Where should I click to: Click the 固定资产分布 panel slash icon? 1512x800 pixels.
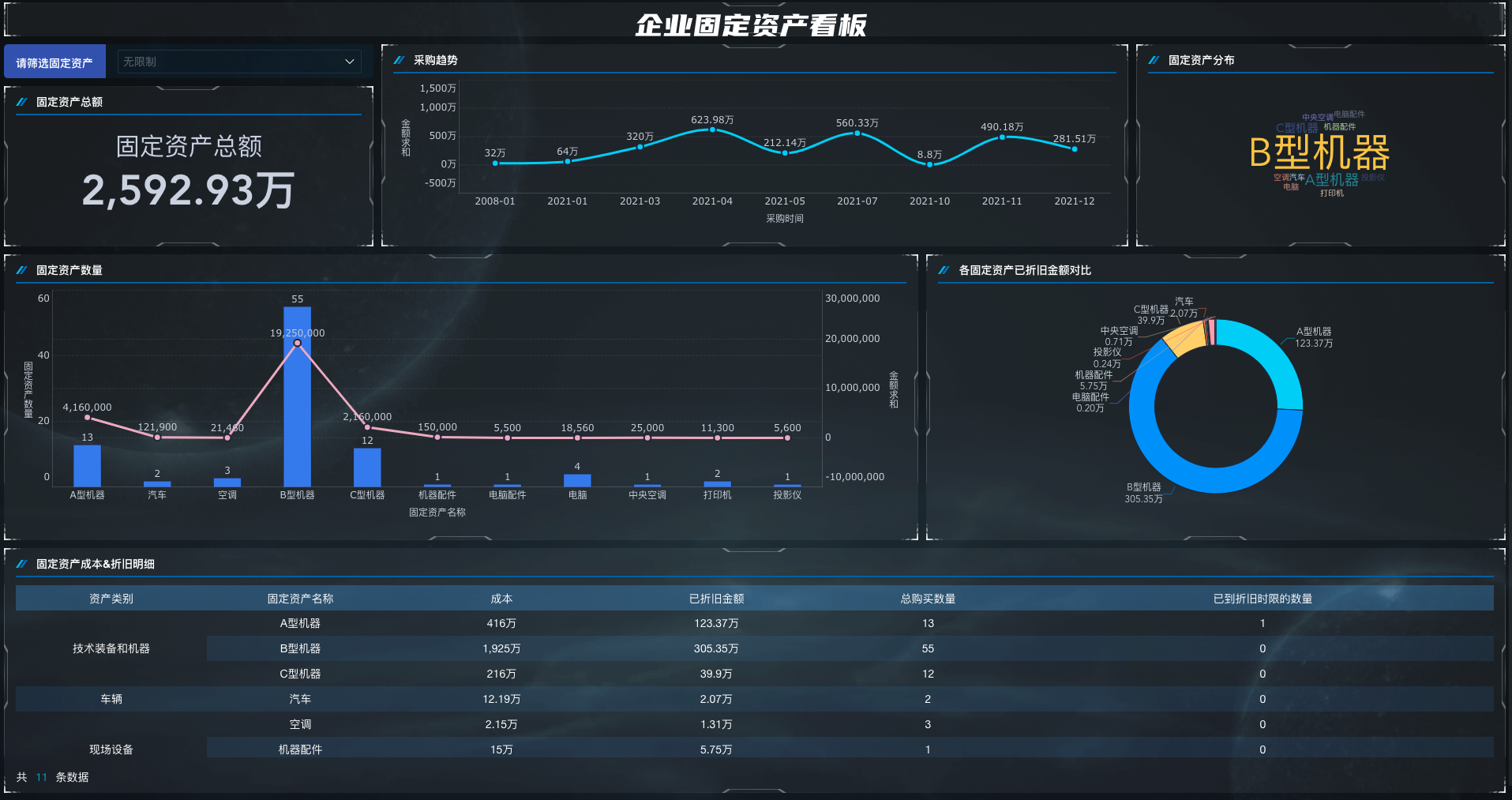pos(1154,60)
